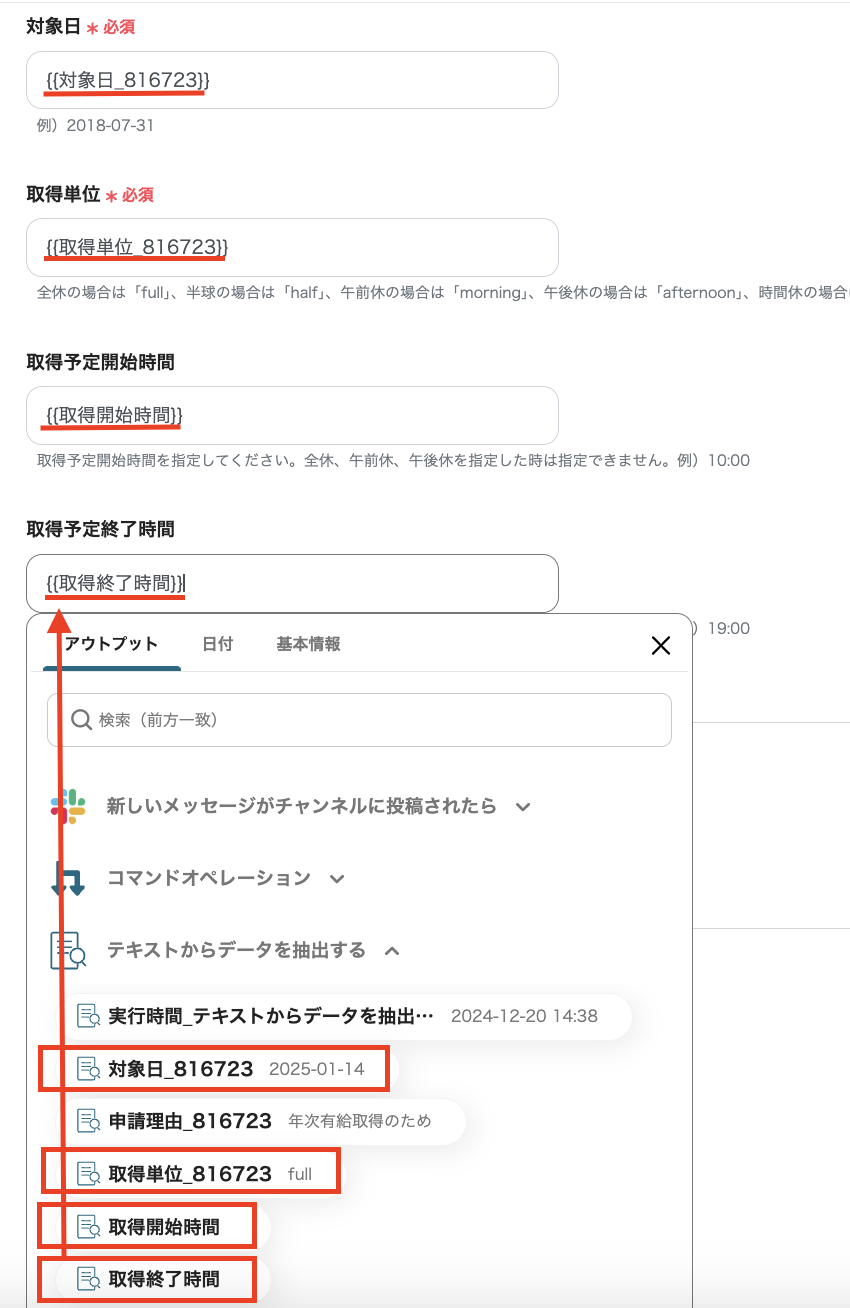Select the アウトプット tab
850x1308 pixels.
click(111, 644)
